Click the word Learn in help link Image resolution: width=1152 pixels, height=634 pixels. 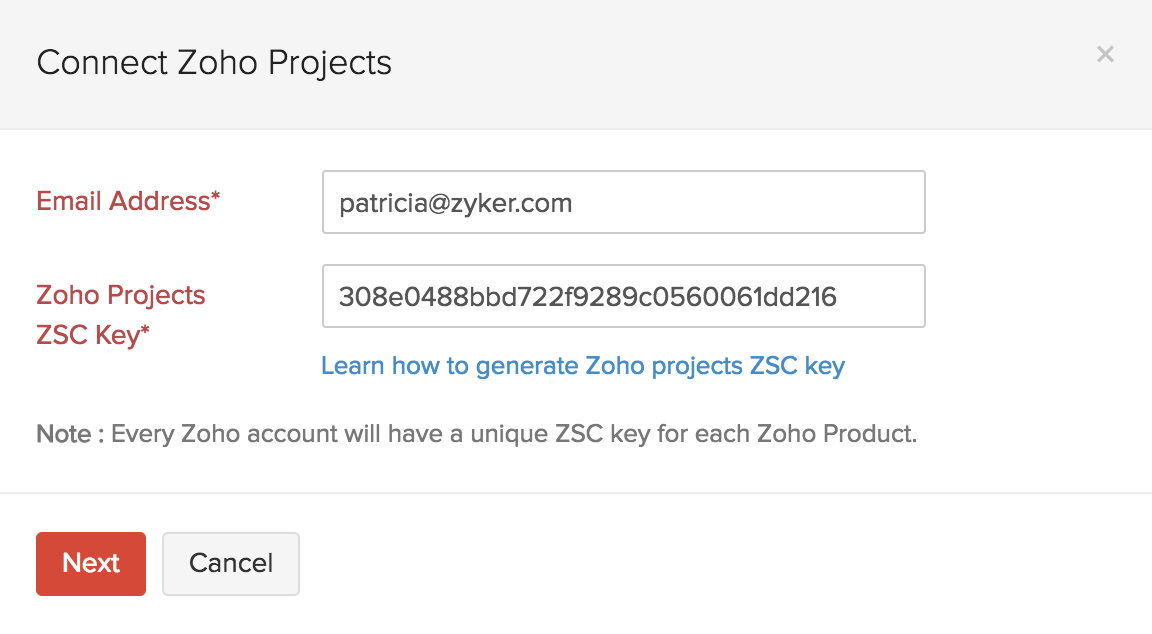point(353,366)
